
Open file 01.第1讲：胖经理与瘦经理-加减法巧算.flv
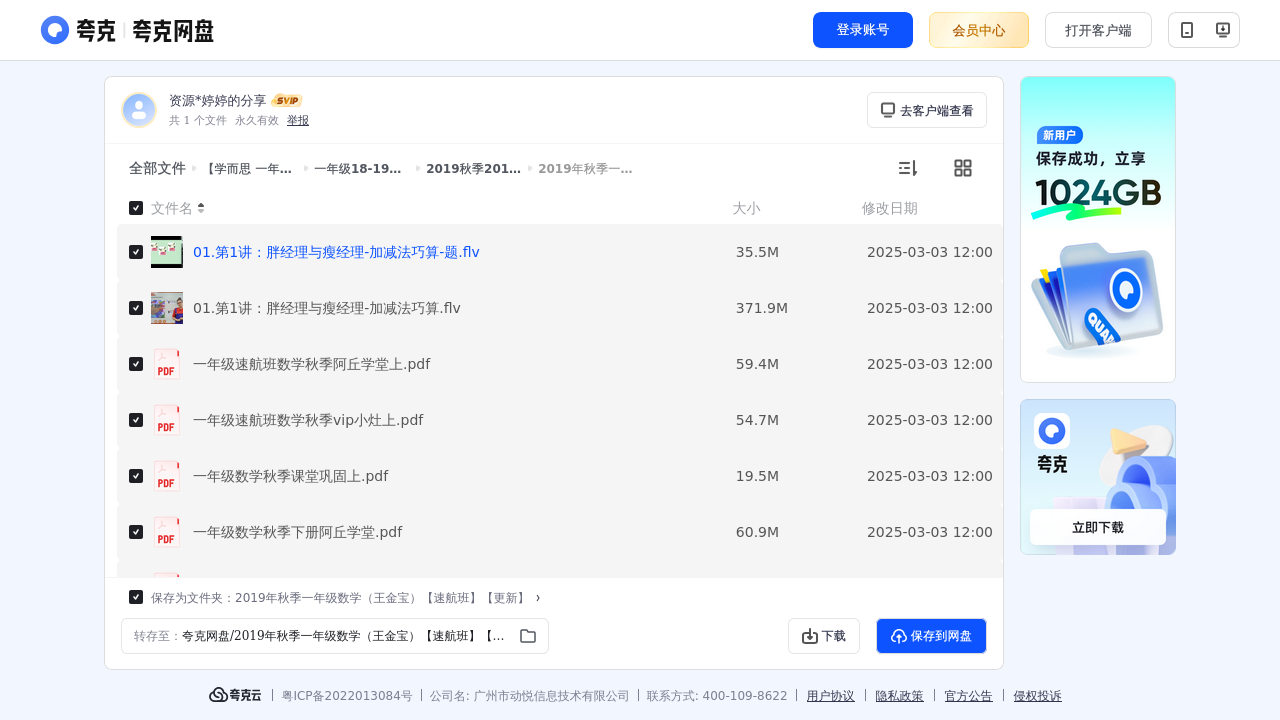click(x=327, y=308)
